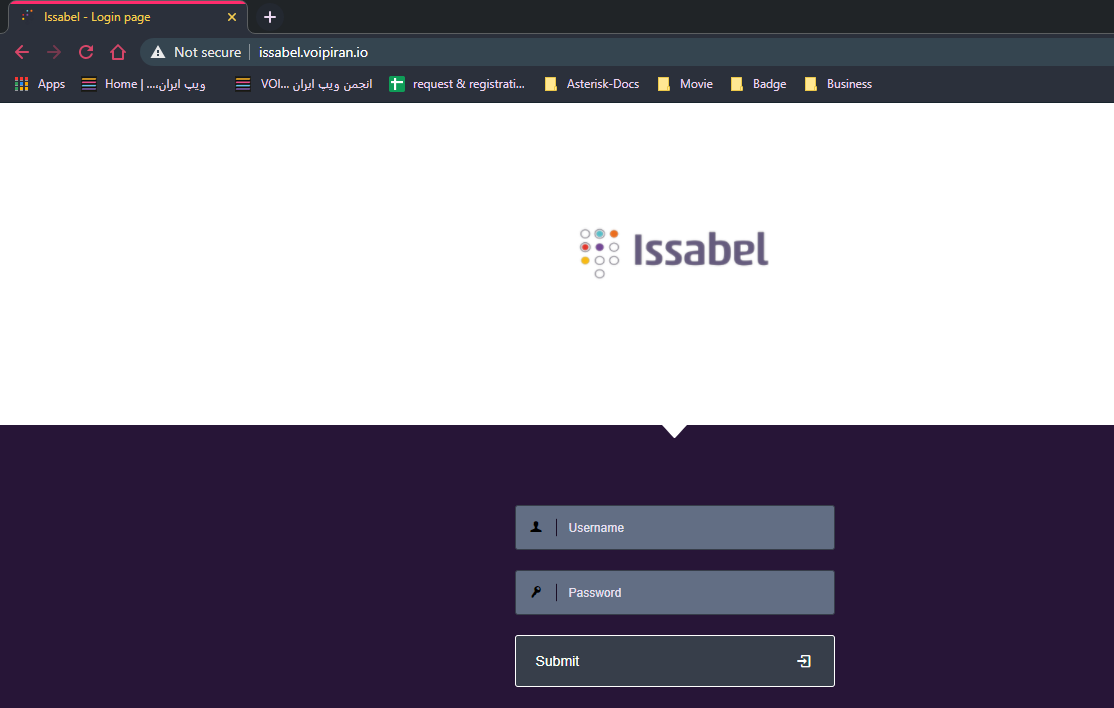This screenshot has height=708, width=1114.
Task: Open the Badge bookmark folder
Action: click(759, 84)
